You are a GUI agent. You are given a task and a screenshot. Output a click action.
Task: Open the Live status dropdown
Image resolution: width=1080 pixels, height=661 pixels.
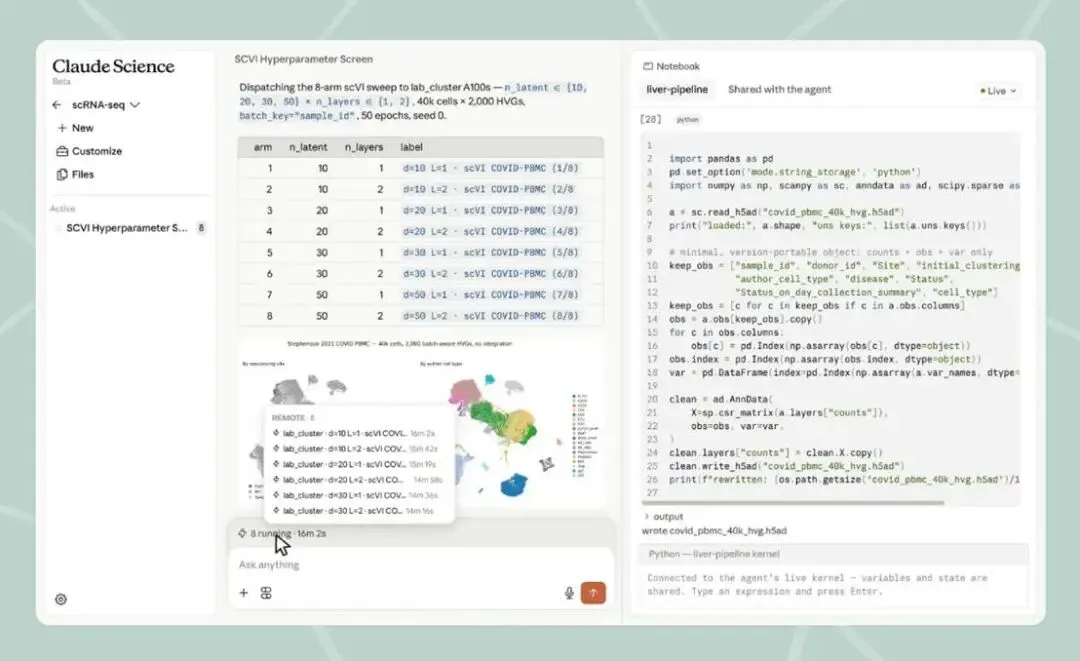(x=998, y=91)
